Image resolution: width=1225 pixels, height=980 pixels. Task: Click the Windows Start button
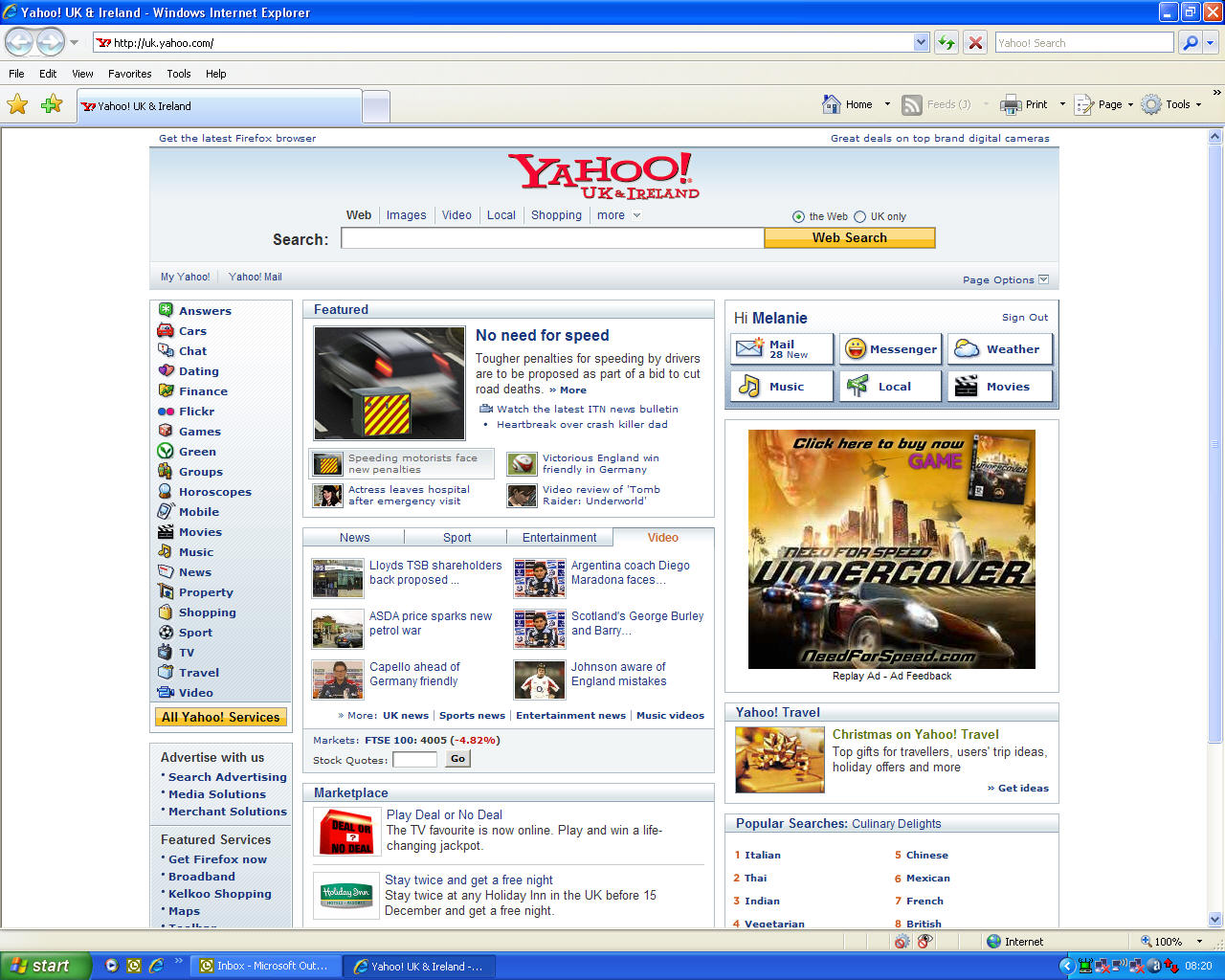coord(45,966)
